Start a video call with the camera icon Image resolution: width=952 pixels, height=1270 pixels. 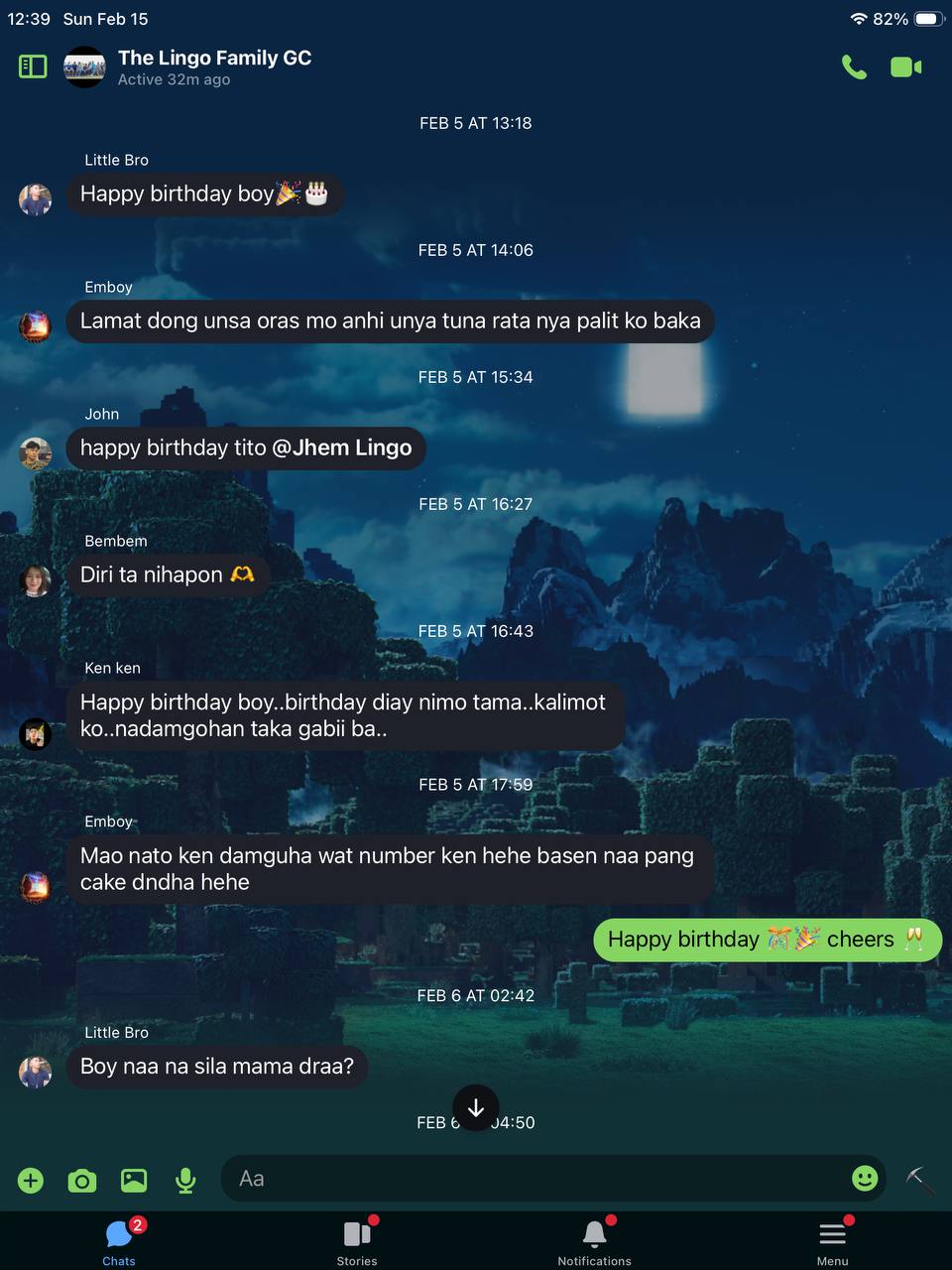tap(906, 66)
